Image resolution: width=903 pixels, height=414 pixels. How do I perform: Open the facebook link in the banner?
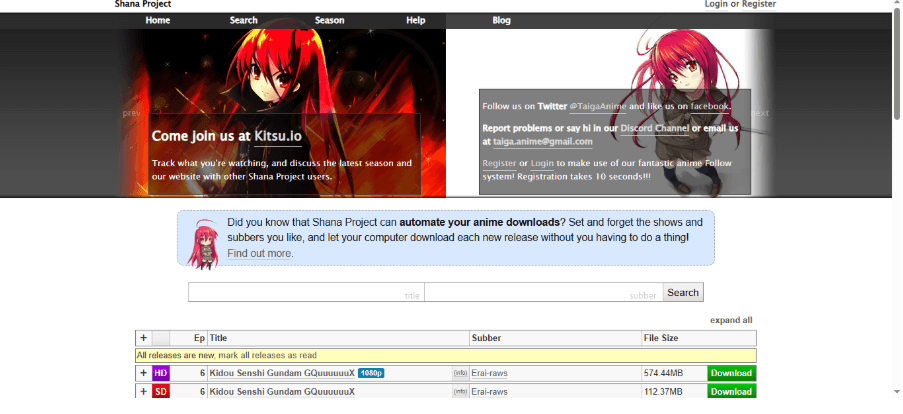coord(710,107)
